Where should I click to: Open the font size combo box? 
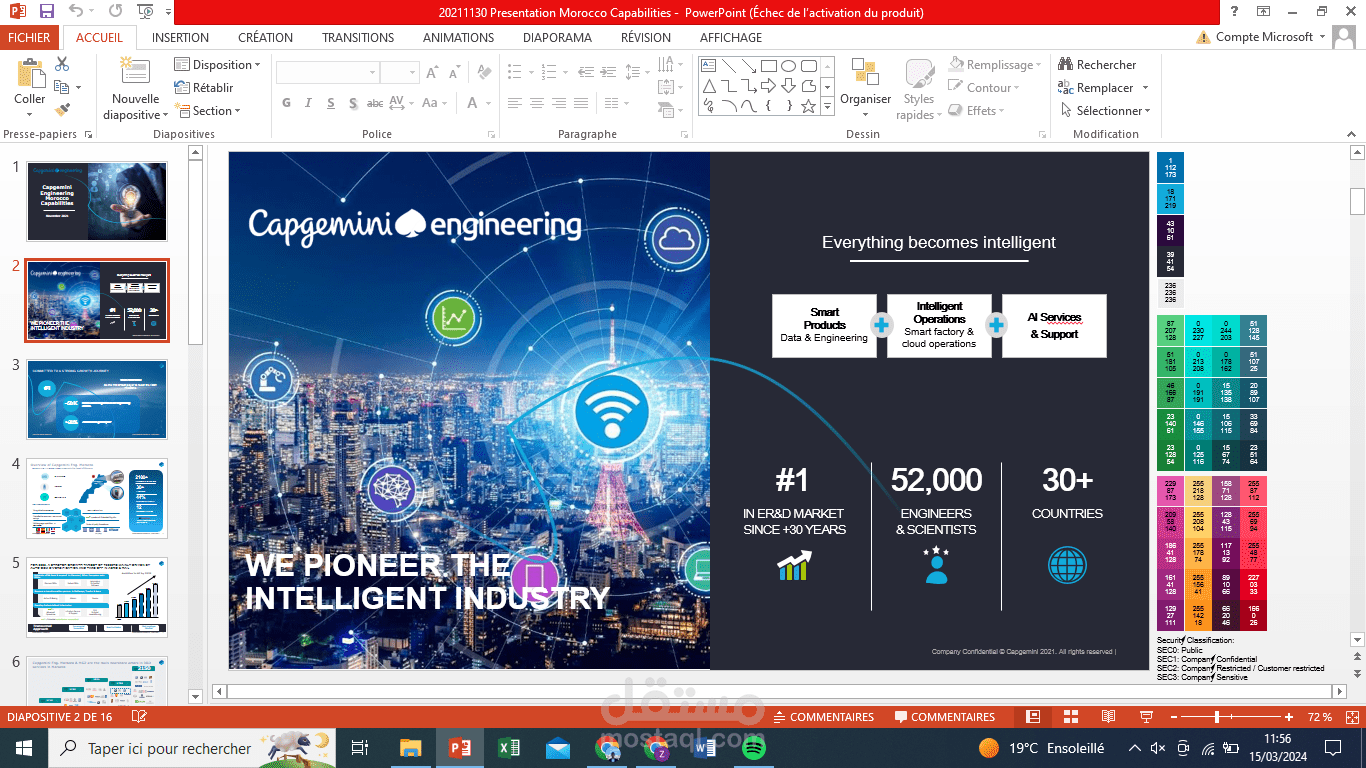click(399, 72)
